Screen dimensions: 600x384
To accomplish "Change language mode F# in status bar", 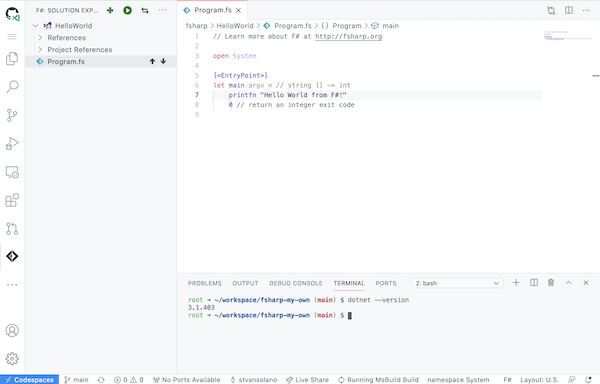I will click(507, 379).
